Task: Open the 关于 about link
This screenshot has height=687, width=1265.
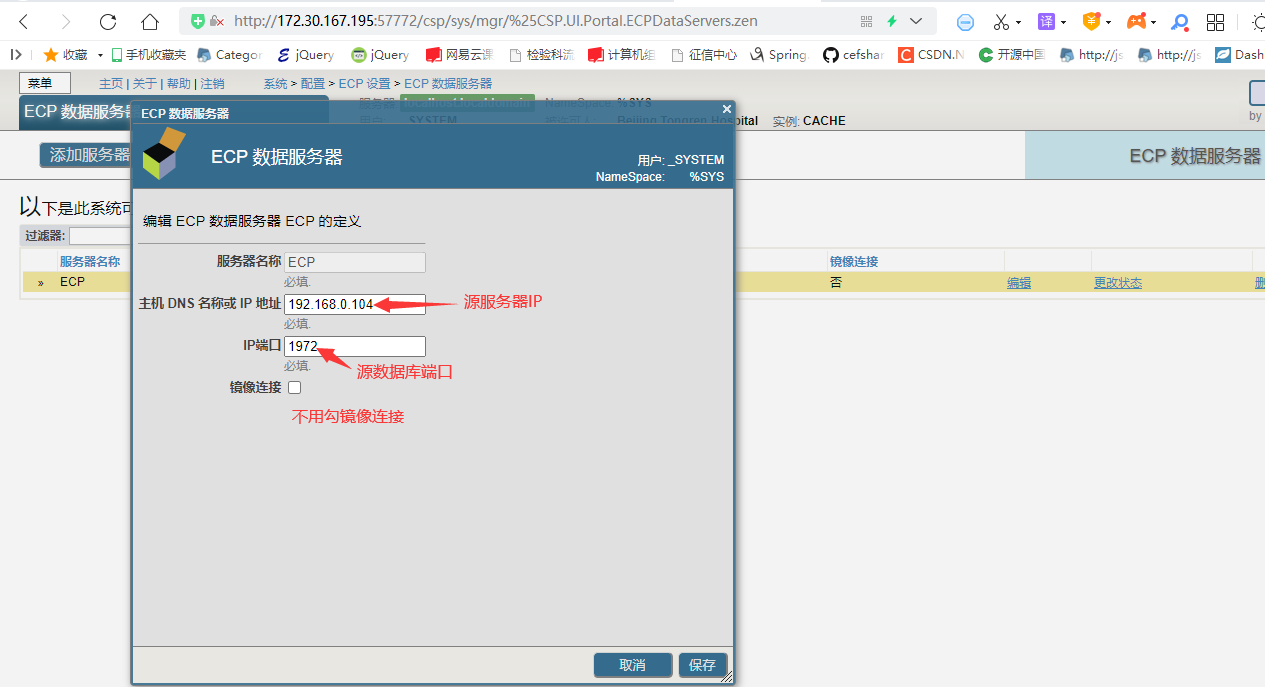Action: (x=145, y=84)
